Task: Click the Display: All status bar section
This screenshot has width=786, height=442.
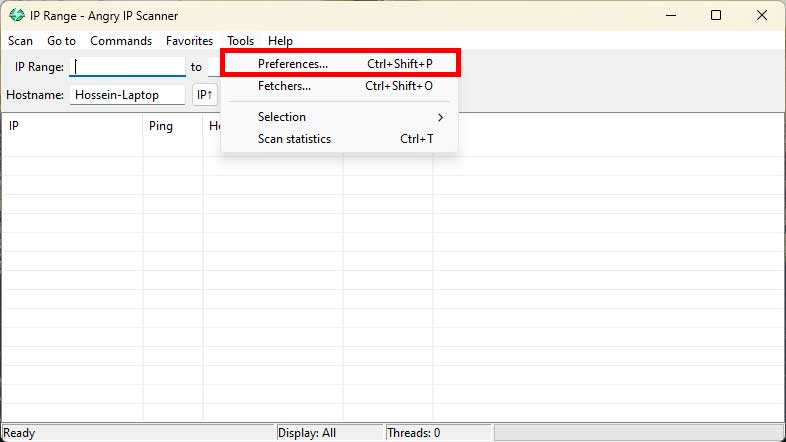Action: tap(329, 433)
